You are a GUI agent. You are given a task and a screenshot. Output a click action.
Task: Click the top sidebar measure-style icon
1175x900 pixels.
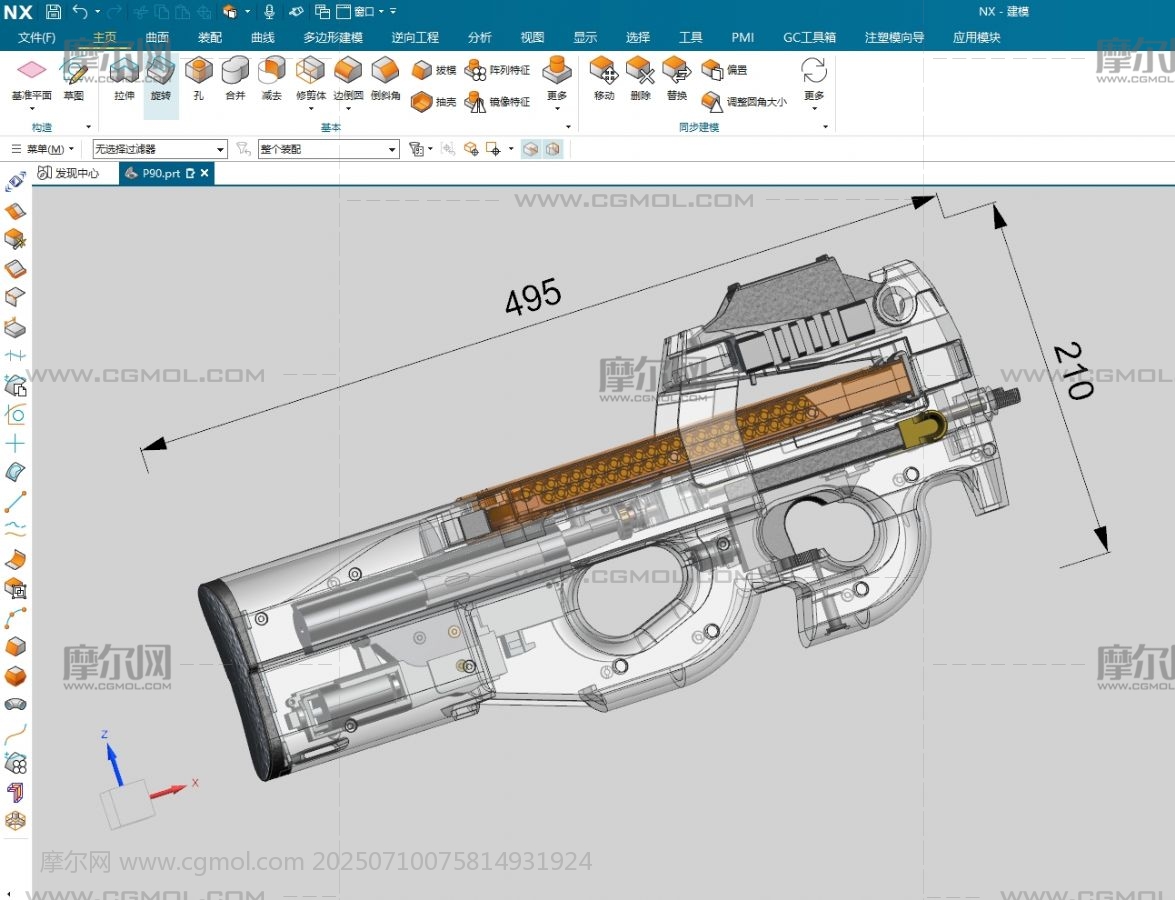15,181
